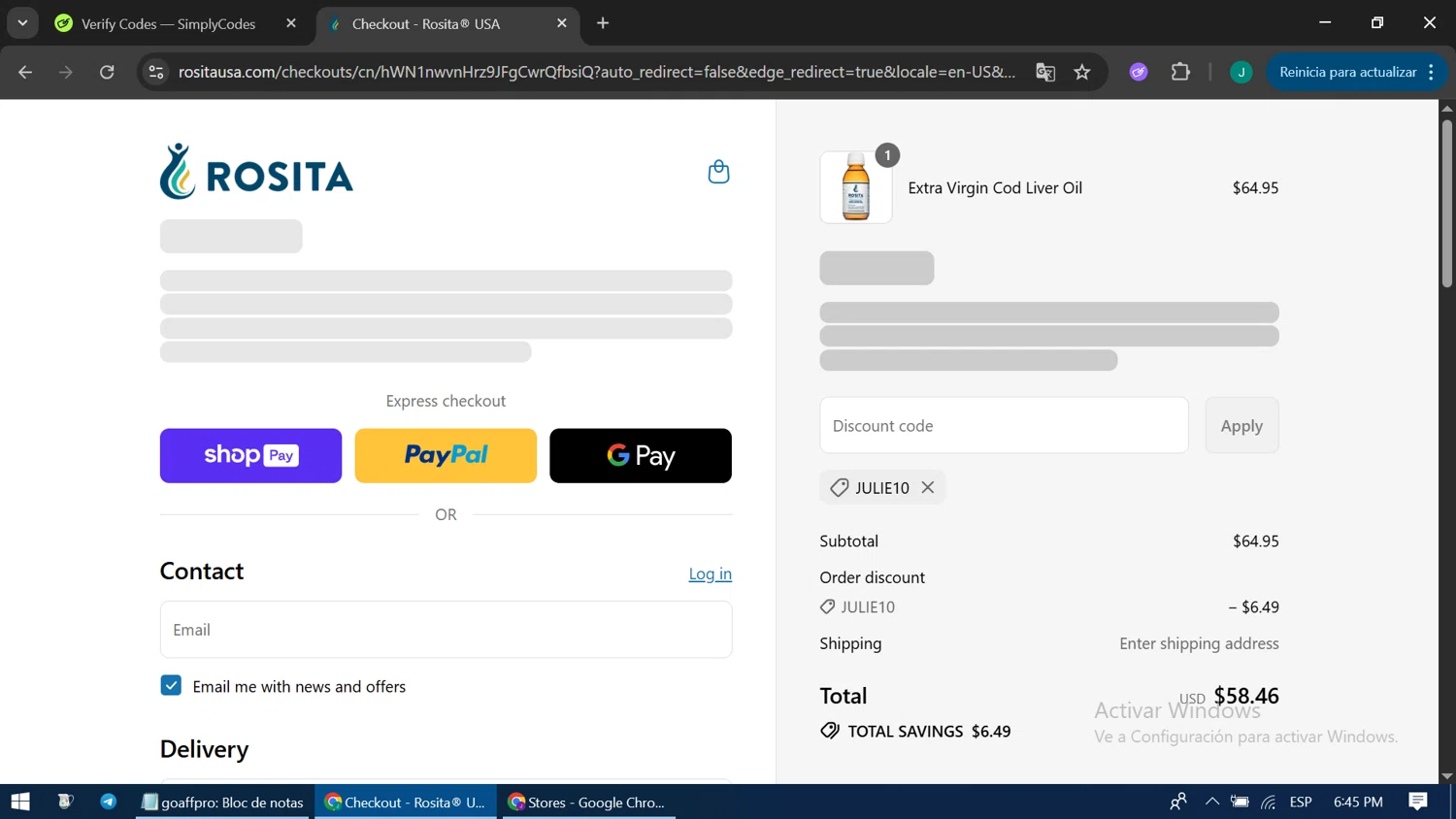Pay with Shop Pay express checkout
This screenshot has height=819, width=1456.
click(x=250, y=455)
